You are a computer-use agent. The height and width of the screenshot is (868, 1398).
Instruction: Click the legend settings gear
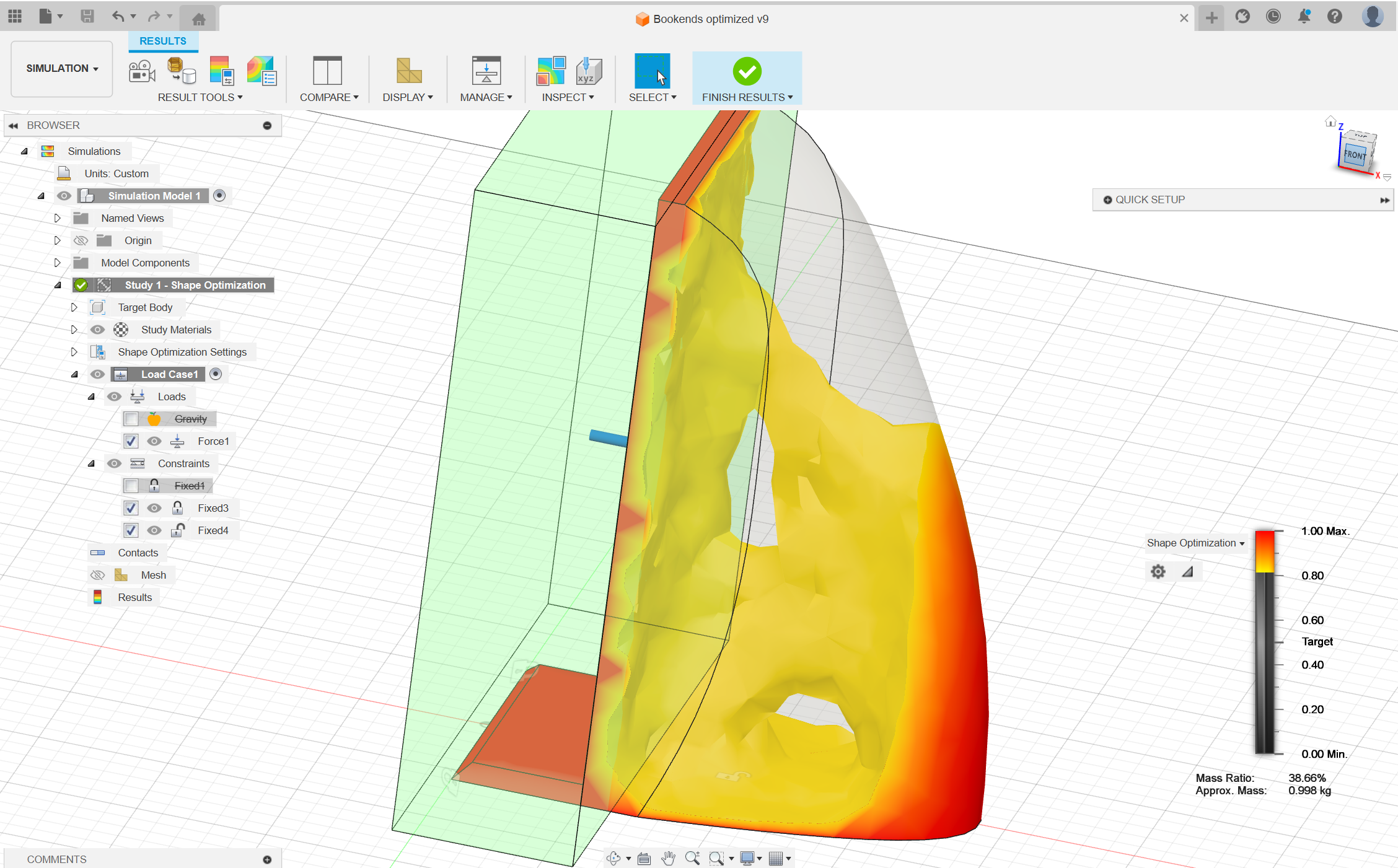tap(1158, 571)
